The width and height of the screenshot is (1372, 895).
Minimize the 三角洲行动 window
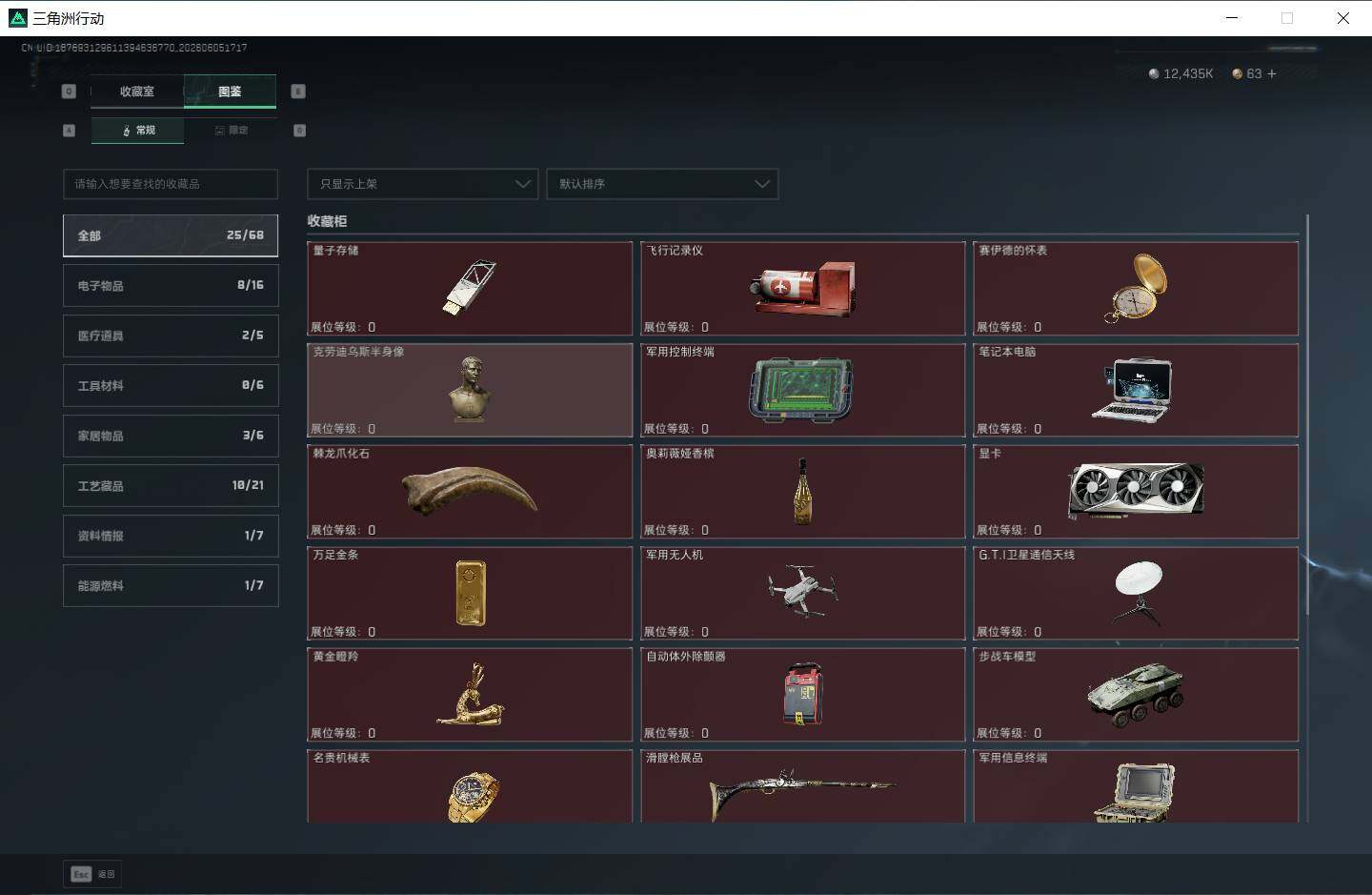coord(1232,18)
